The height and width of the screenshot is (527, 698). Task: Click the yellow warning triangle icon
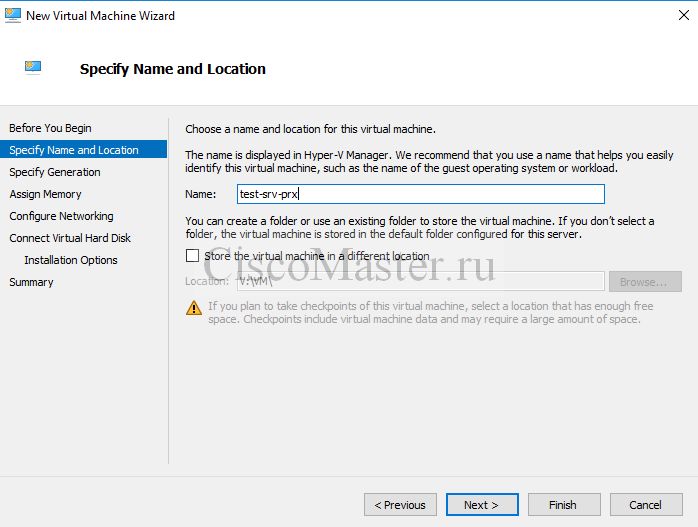click(194, 308)
